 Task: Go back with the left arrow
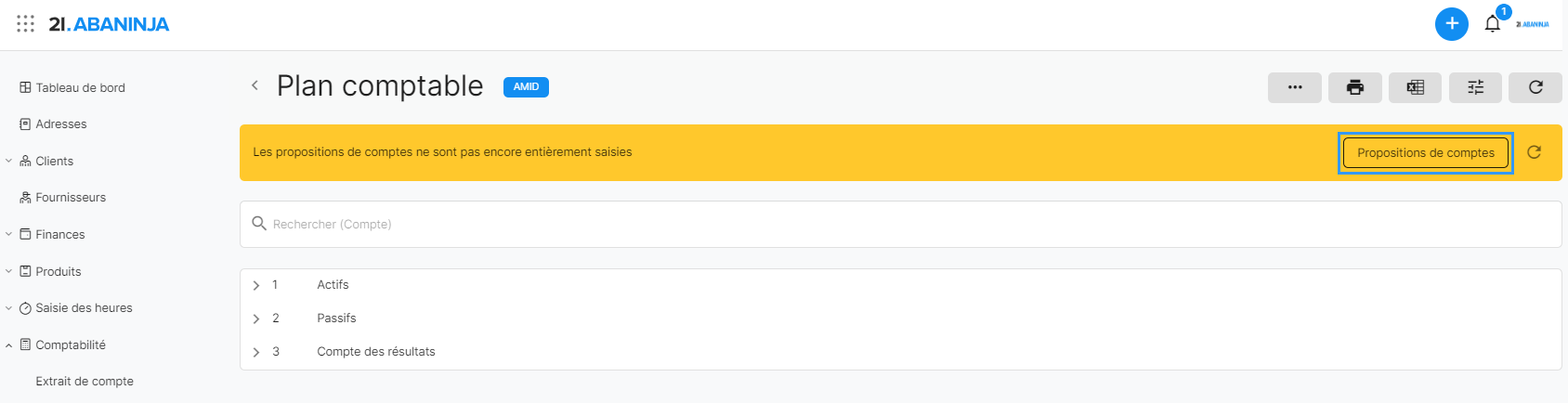pos(255,85)
